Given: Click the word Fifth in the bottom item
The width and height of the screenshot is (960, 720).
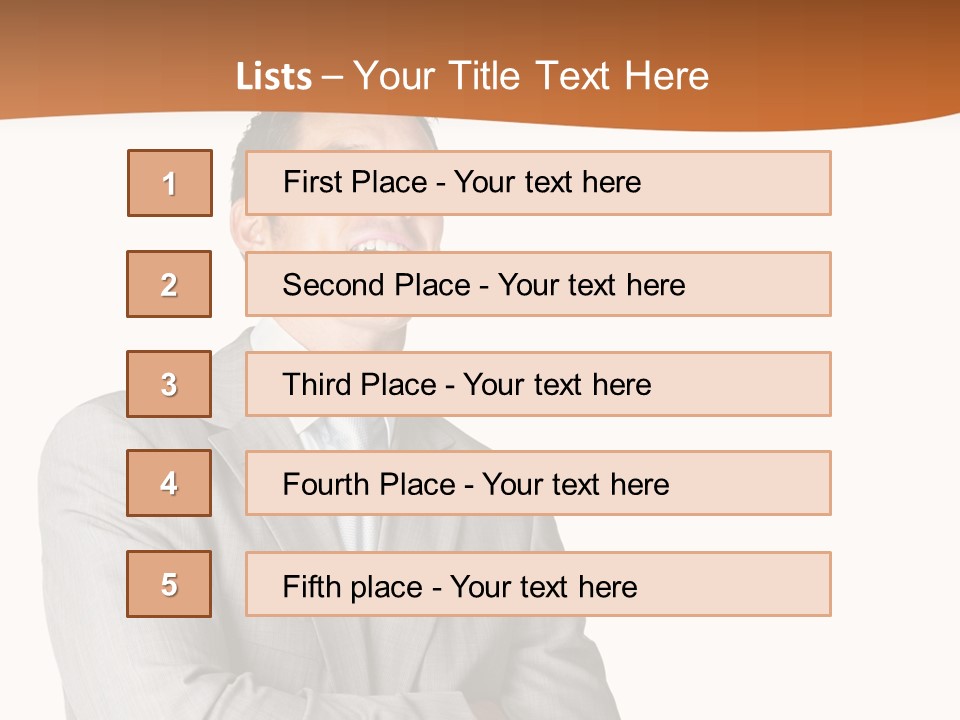Looking at the screenshot, I should tap(312, 586).
